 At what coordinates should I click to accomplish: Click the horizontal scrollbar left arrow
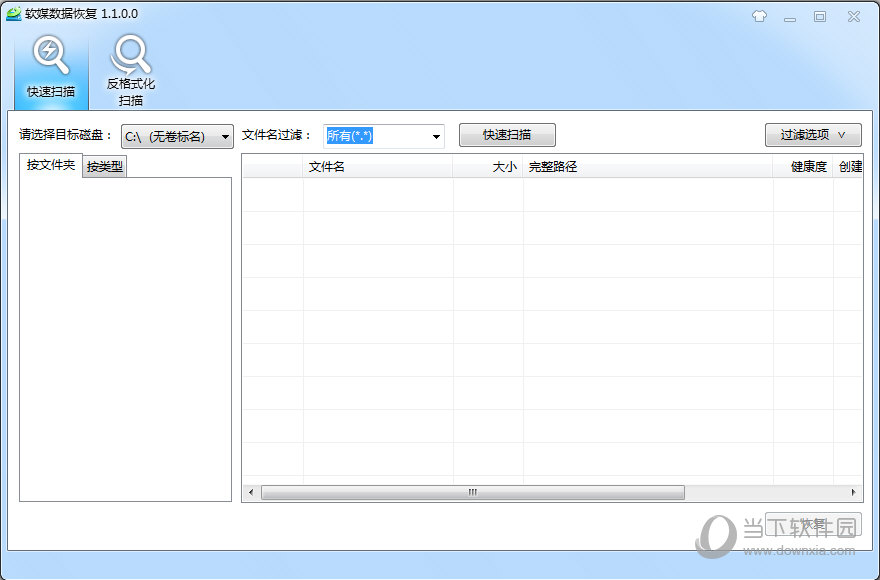coord(251,492)
